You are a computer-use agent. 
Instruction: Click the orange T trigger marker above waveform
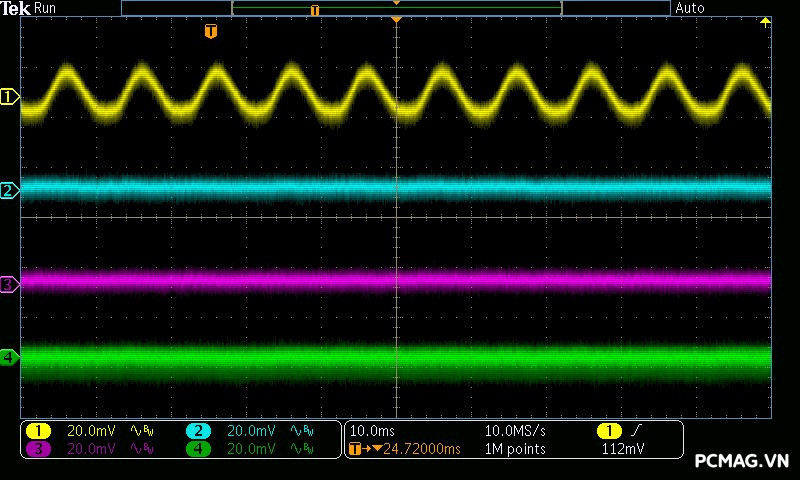click(210, 32)
